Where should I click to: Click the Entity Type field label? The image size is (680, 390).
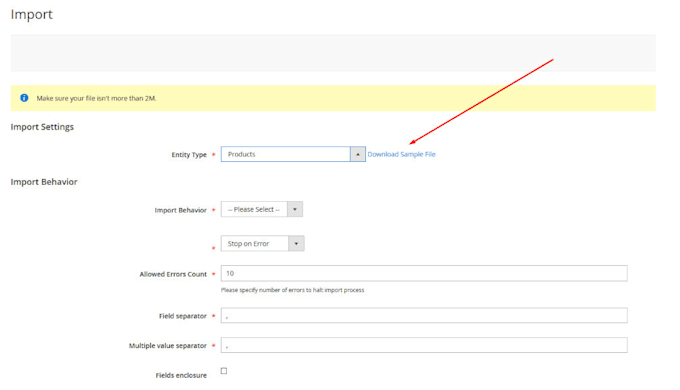(x=189, y=154)
